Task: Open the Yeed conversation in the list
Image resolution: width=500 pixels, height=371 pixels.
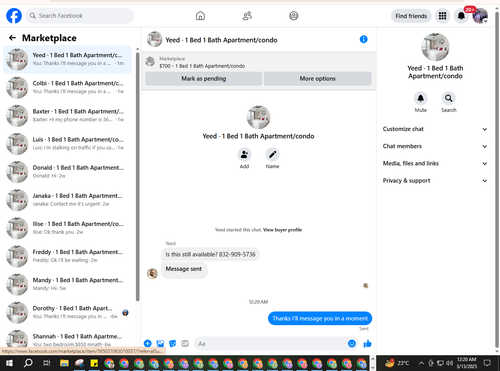Action: point(67,59)
